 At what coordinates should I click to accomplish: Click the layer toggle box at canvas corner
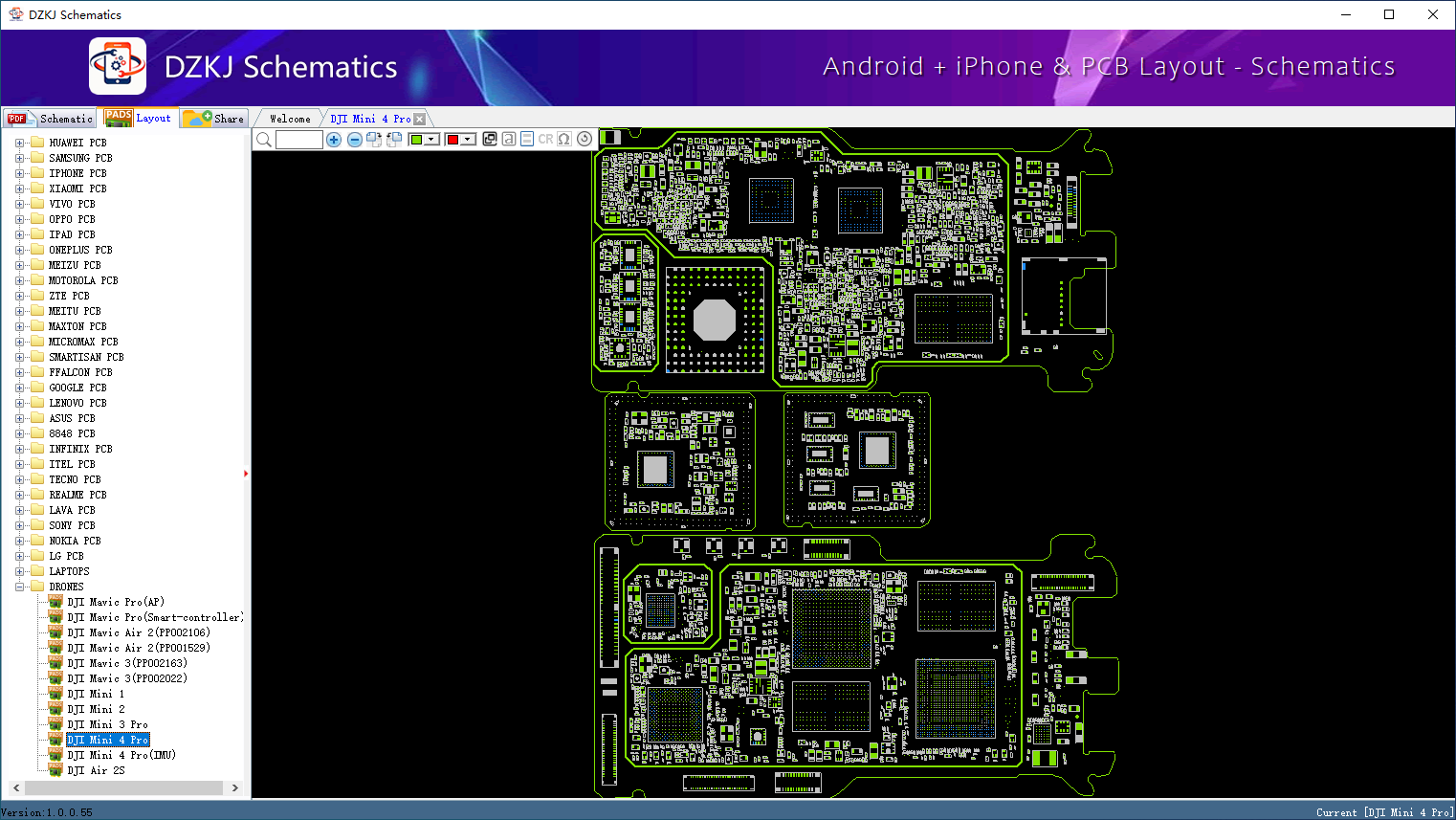[610, 138]
